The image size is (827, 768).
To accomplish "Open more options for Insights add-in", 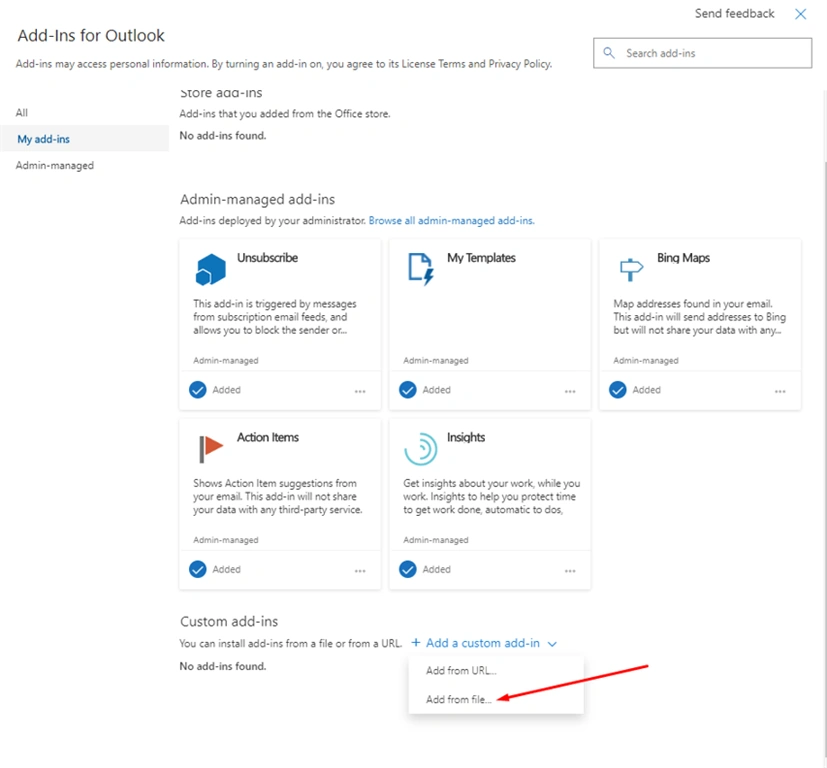I will (x=570, y=571).
